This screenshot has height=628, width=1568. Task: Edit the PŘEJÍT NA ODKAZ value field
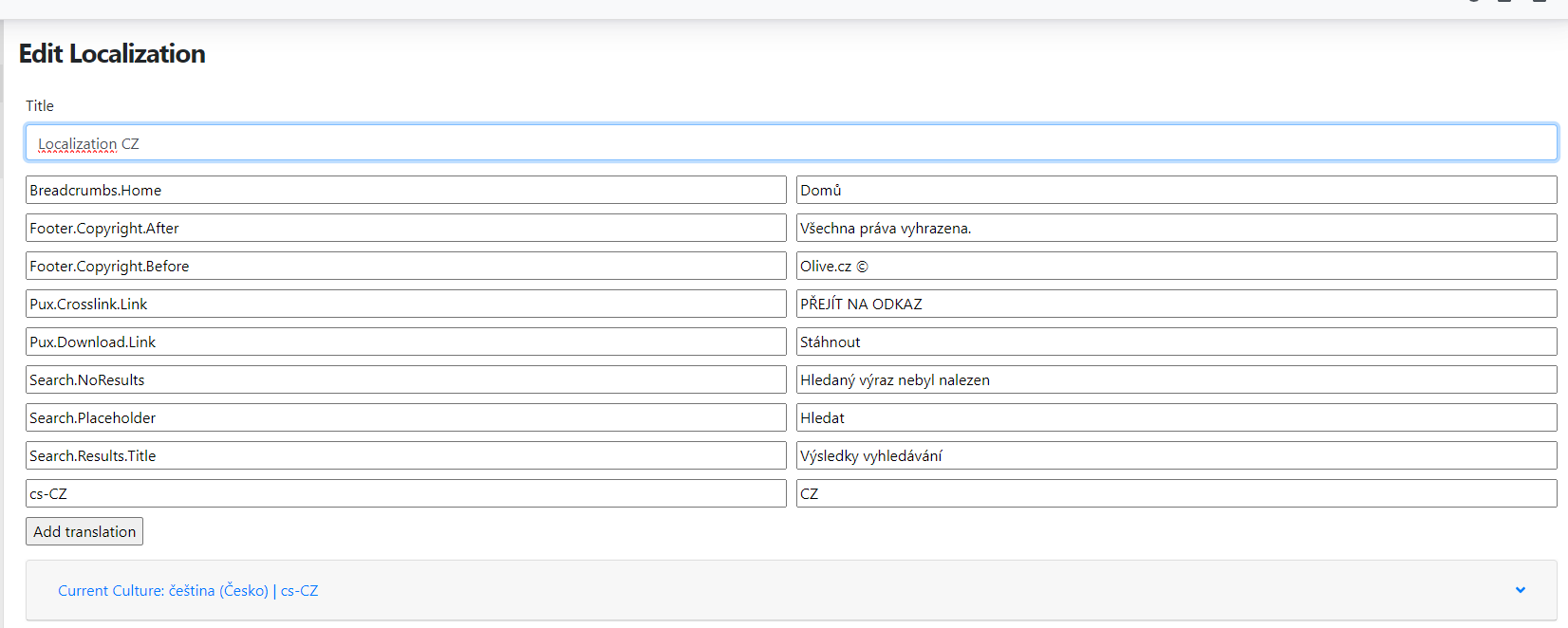tap(1176, 304)
